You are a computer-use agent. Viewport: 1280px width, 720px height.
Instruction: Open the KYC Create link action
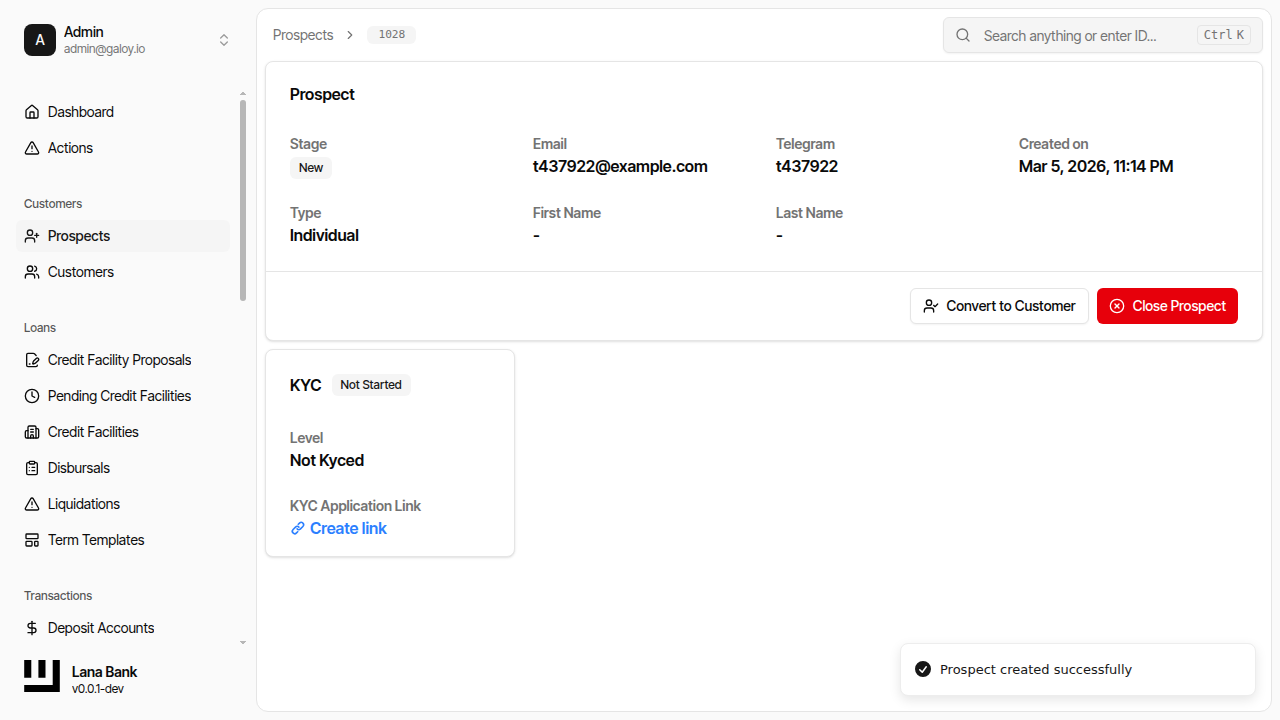point(347,528)
